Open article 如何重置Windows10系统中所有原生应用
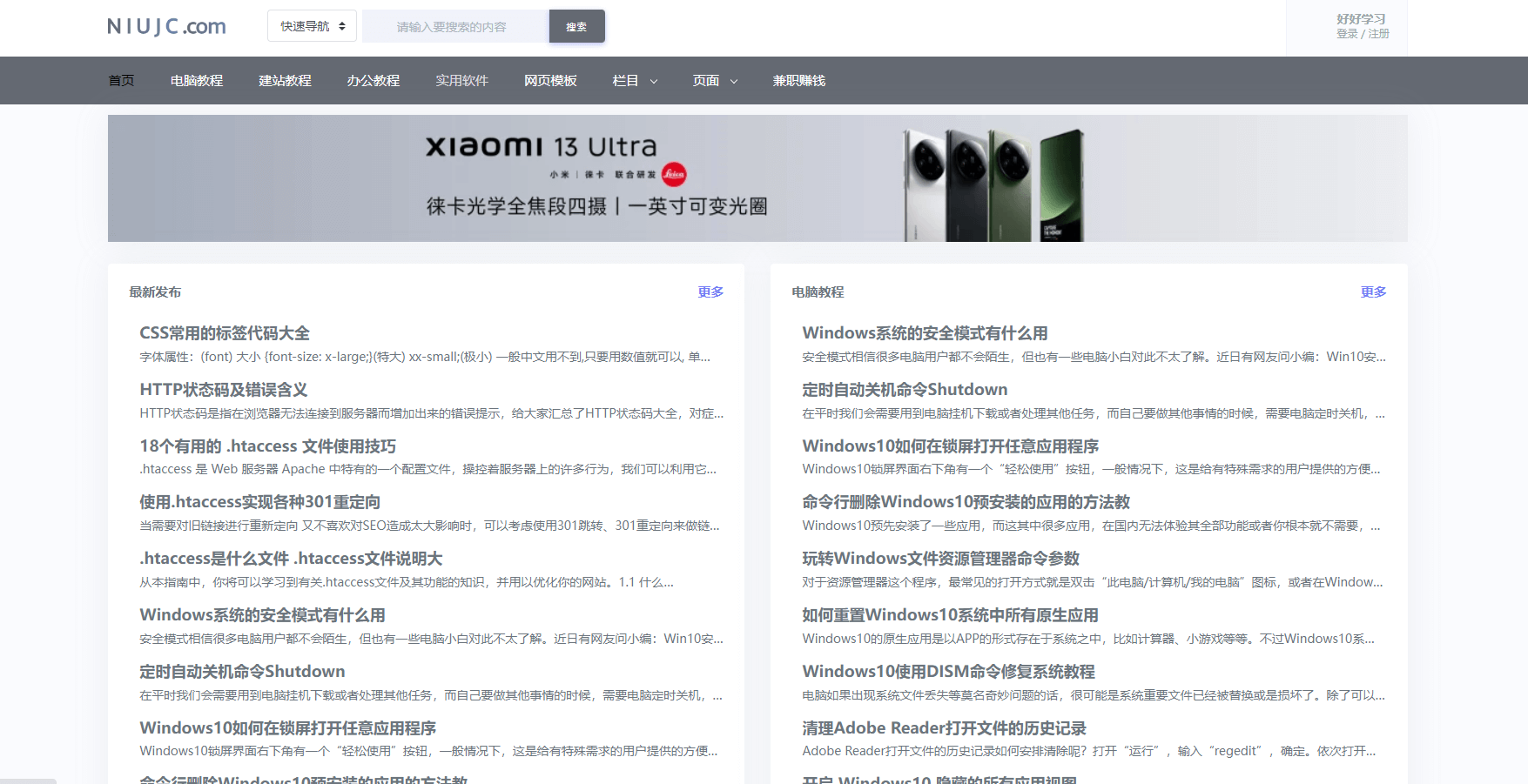This screenshot has height=784, width=1528. (x=950, y=615)
